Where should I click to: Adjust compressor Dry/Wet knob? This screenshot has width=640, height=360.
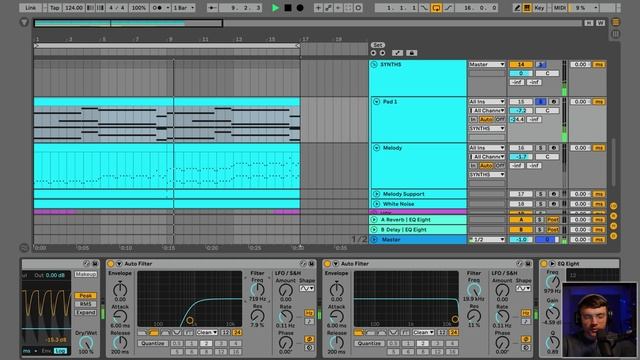86,343
